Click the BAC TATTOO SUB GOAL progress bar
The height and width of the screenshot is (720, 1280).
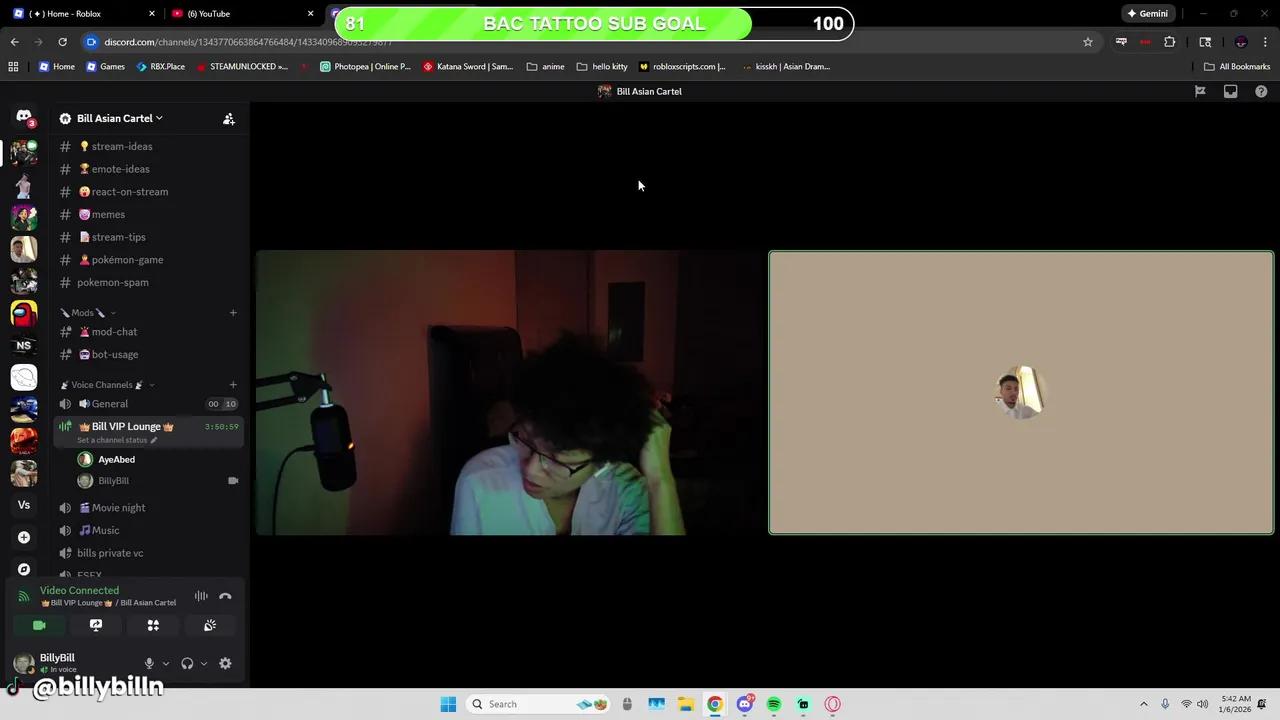pyautogui.click(x=595, y=23)
